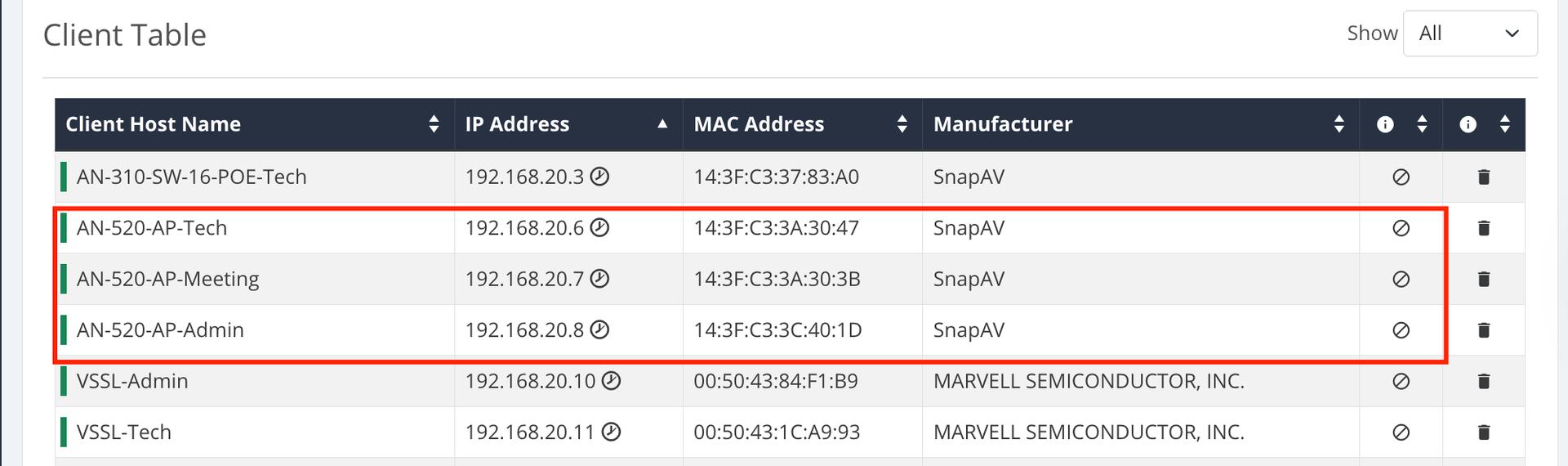This screenshot has width=1568, height=466.
Task: Click info icon in block column header
Action: 1385,124
